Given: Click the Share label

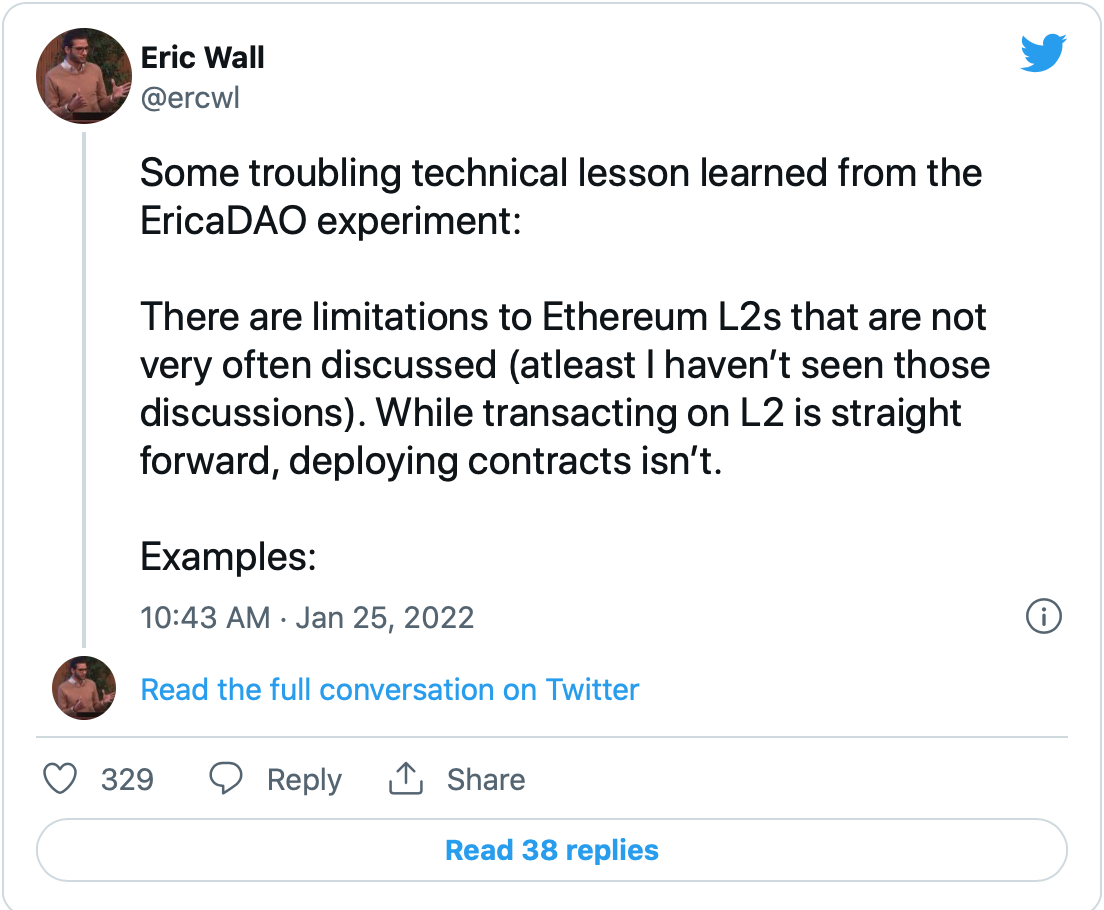Looking at the screenshot, I should (x=486, y=780).
